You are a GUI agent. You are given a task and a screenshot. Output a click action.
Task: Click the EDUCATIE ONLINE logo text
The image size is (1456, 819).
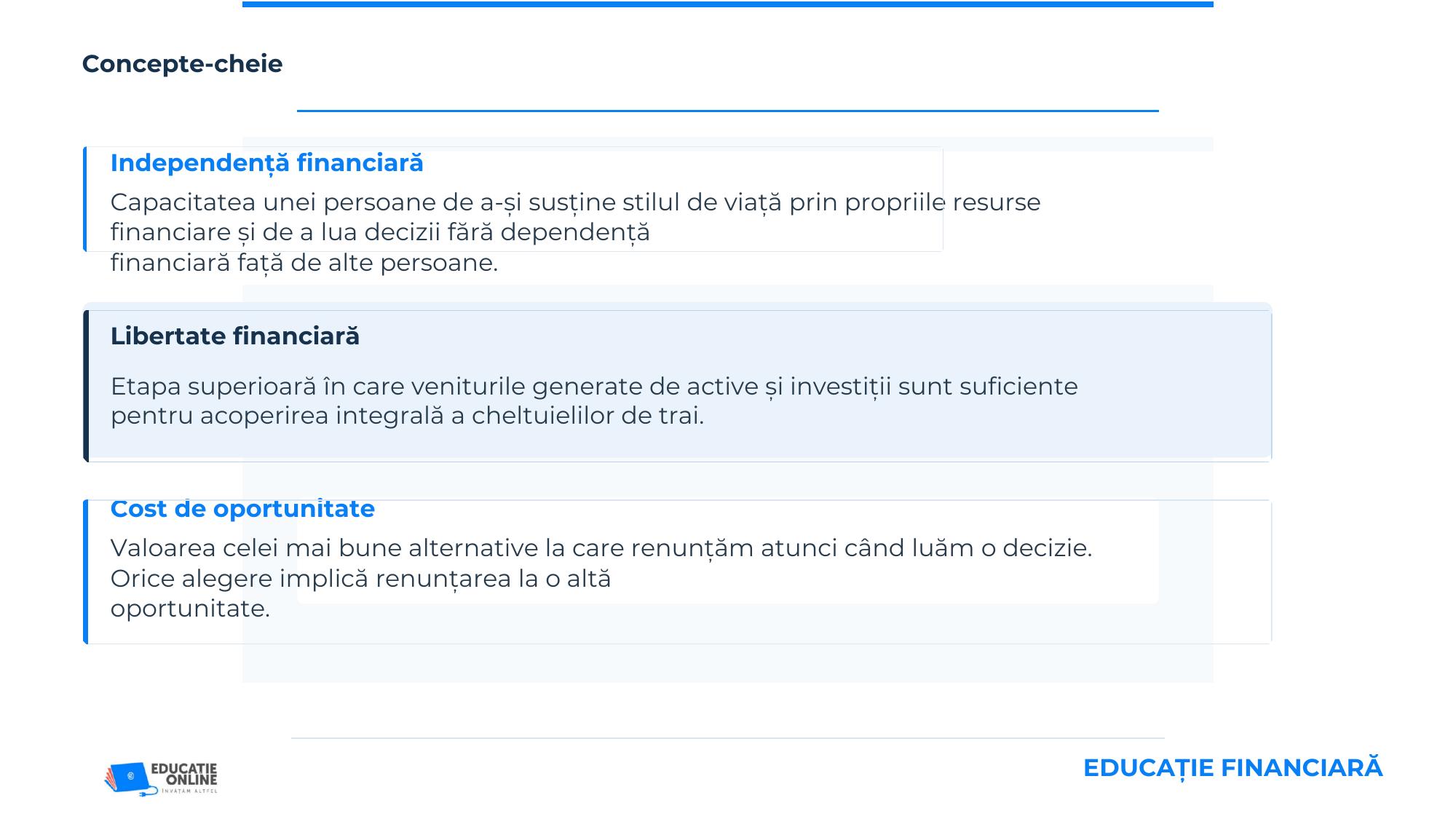(185, 775)
